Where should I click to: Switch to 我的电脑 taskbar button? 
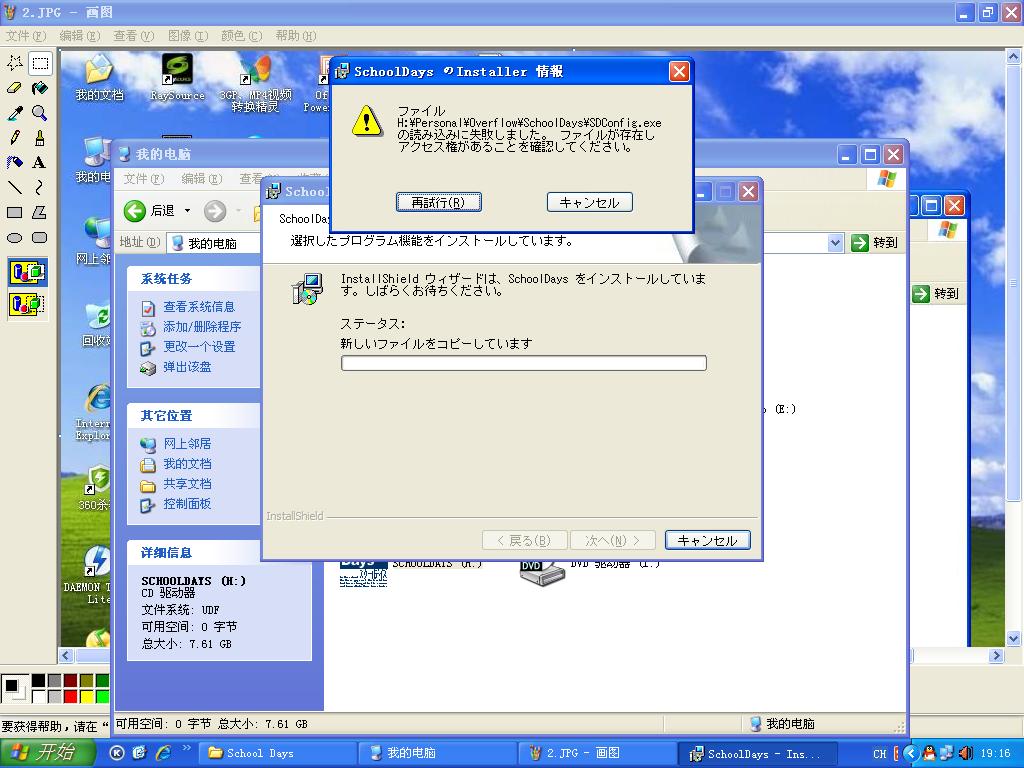click(438, 753)
